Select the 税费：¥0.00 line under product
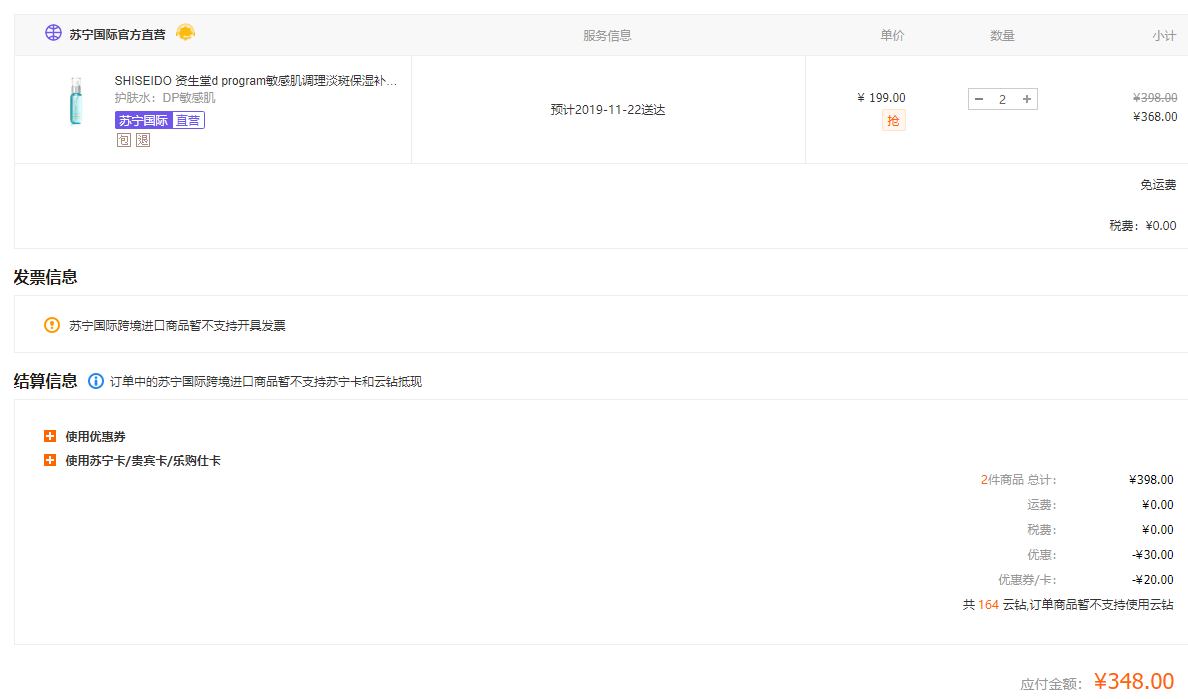Image resolution: width=1188 pixels, height=699 pixels. click(1143, 226)
